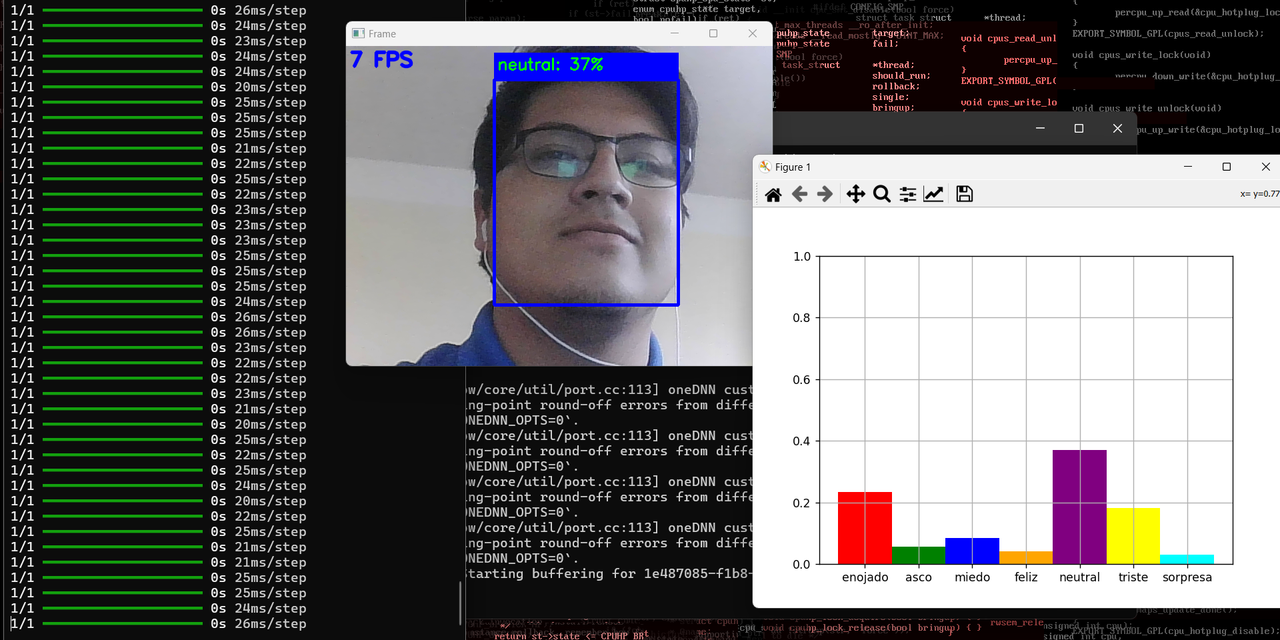This screenshot has width=1280, height=640.
Task: Click the Frame window title icon
Action: [x=358, y=33]
